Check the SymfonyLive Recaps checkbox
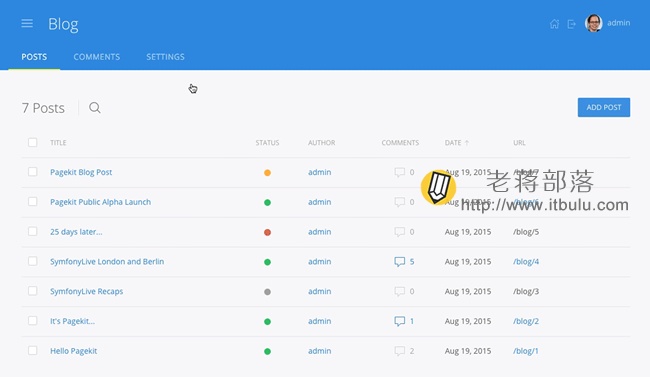The width and height of the screenshot is (650, 377). coord(32,291)
